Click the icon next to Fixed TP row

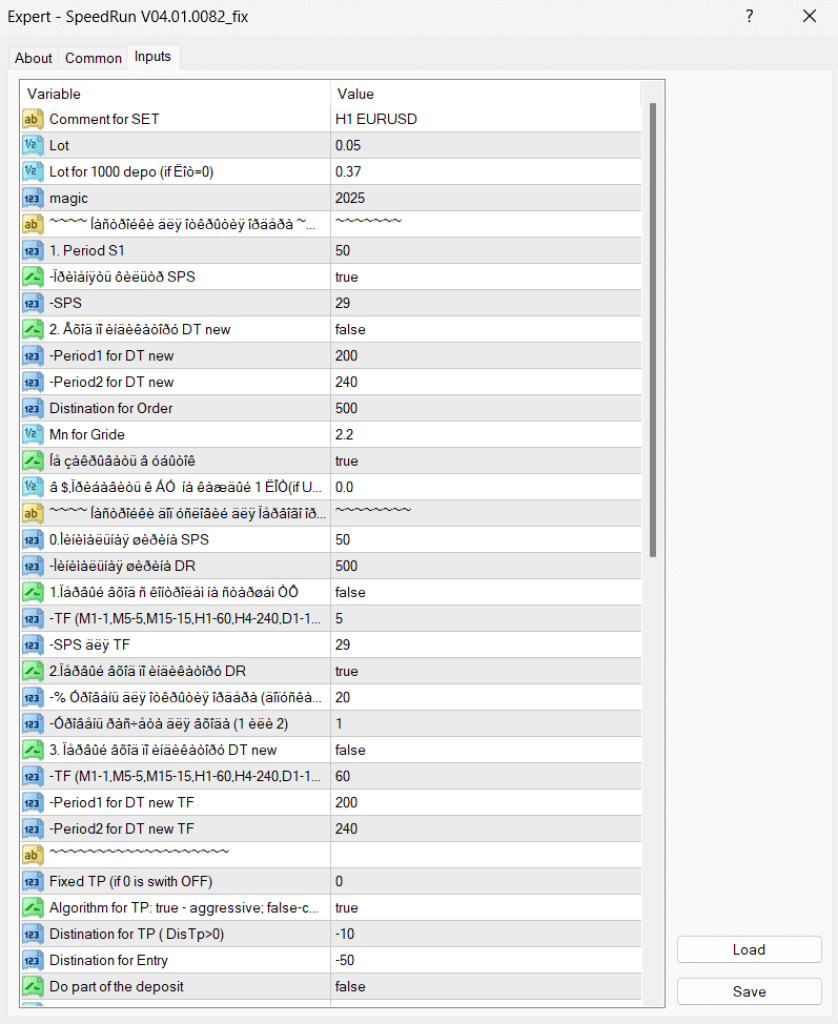pos(32,882)
